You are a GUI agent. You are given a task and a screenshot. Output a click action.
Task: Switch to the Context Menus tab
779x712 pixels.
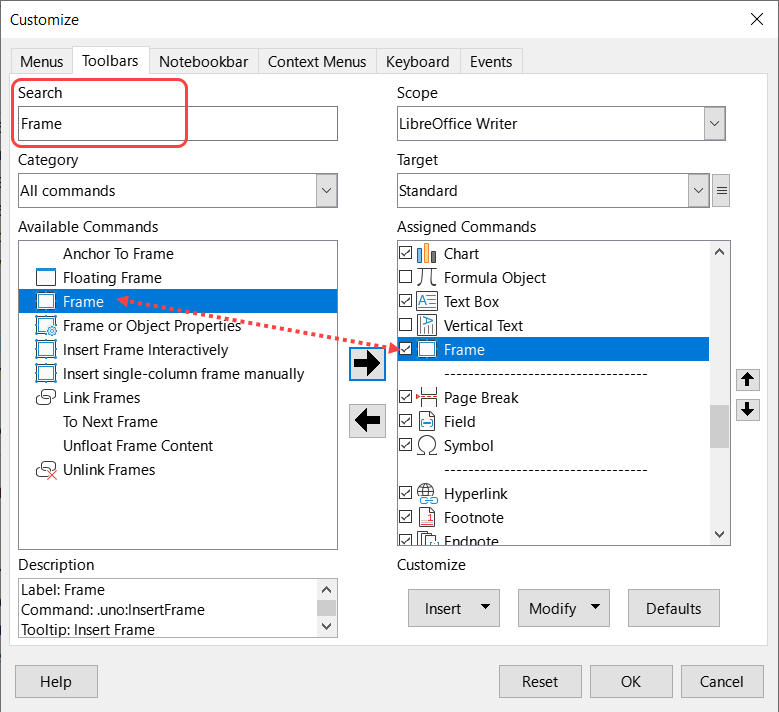point(317,62)
